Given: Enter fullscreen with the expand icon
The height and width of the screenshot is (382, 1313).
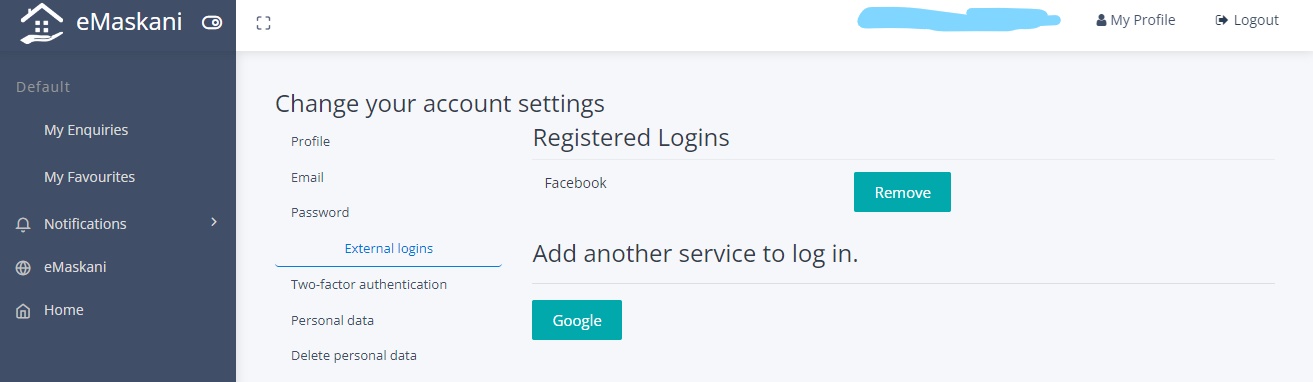Looking at the screenshot, I should [x=264, y=23].
